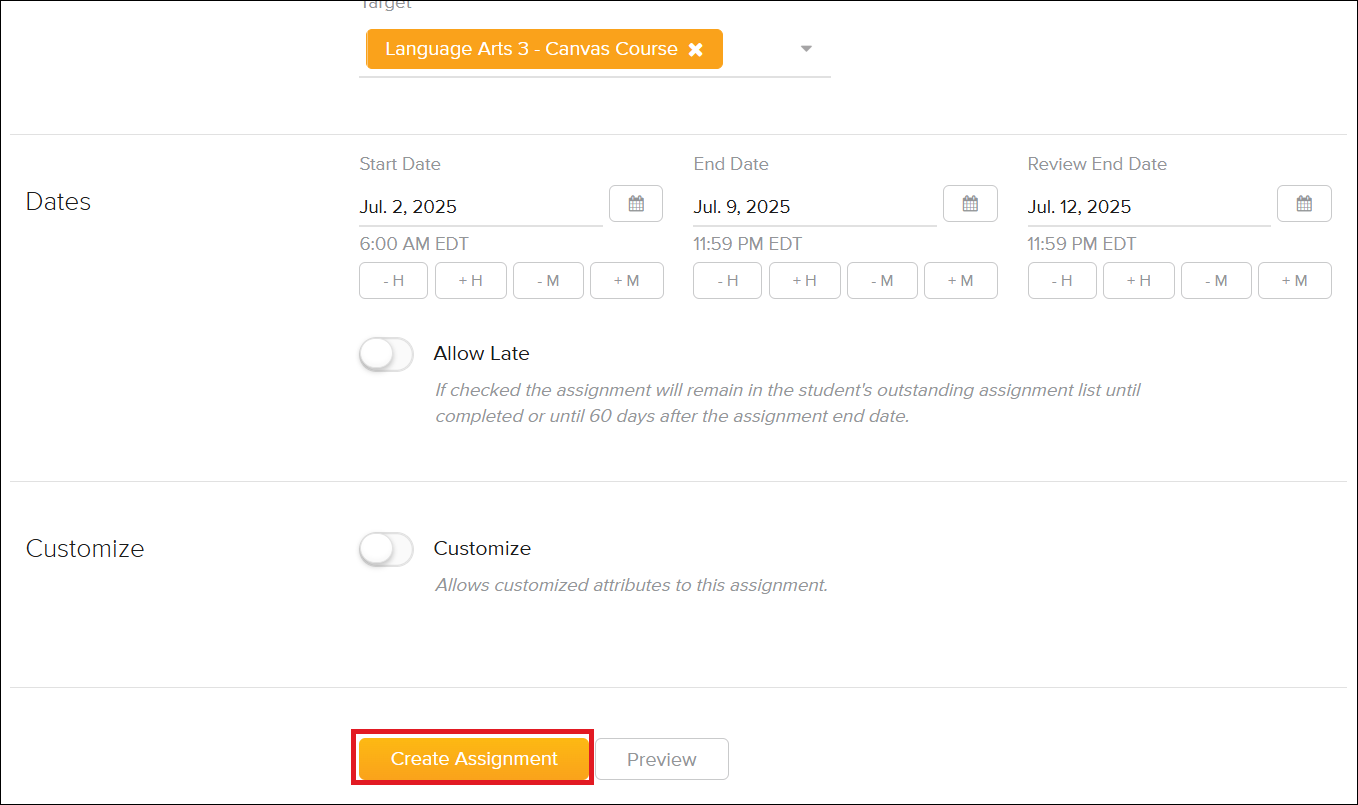1358x805 pixels.
Task: Decrease the Start Date hour
Action: point(393,280)
